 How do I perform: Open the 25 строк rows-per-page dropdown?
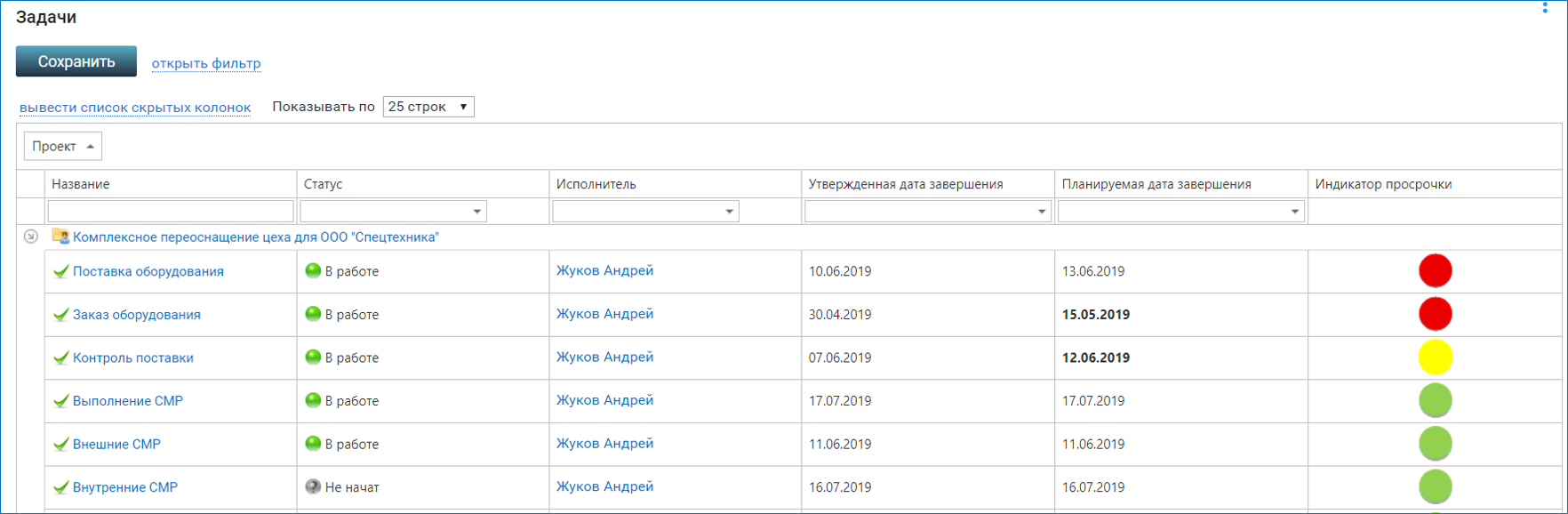[x=428, y=107]
